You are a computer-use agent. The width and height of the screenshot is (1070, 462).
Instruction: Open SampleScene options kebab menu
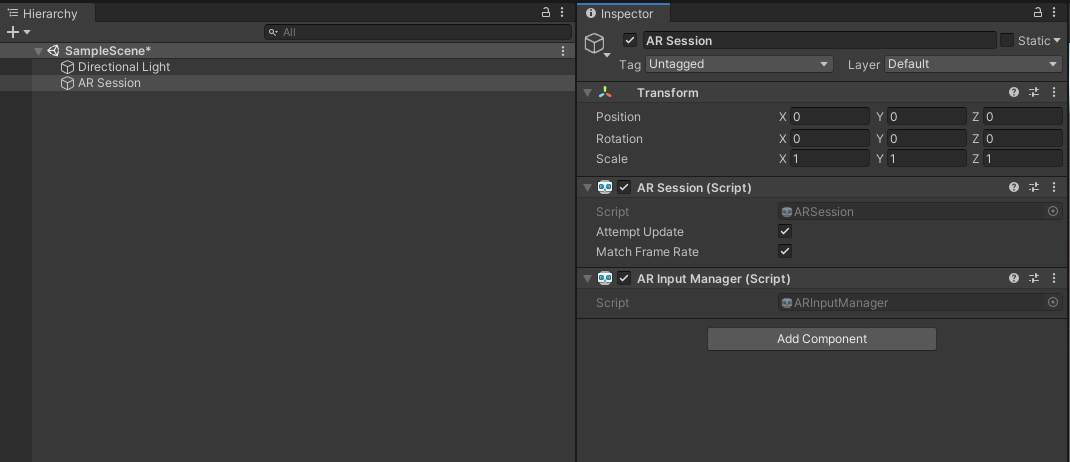[564, 51]
